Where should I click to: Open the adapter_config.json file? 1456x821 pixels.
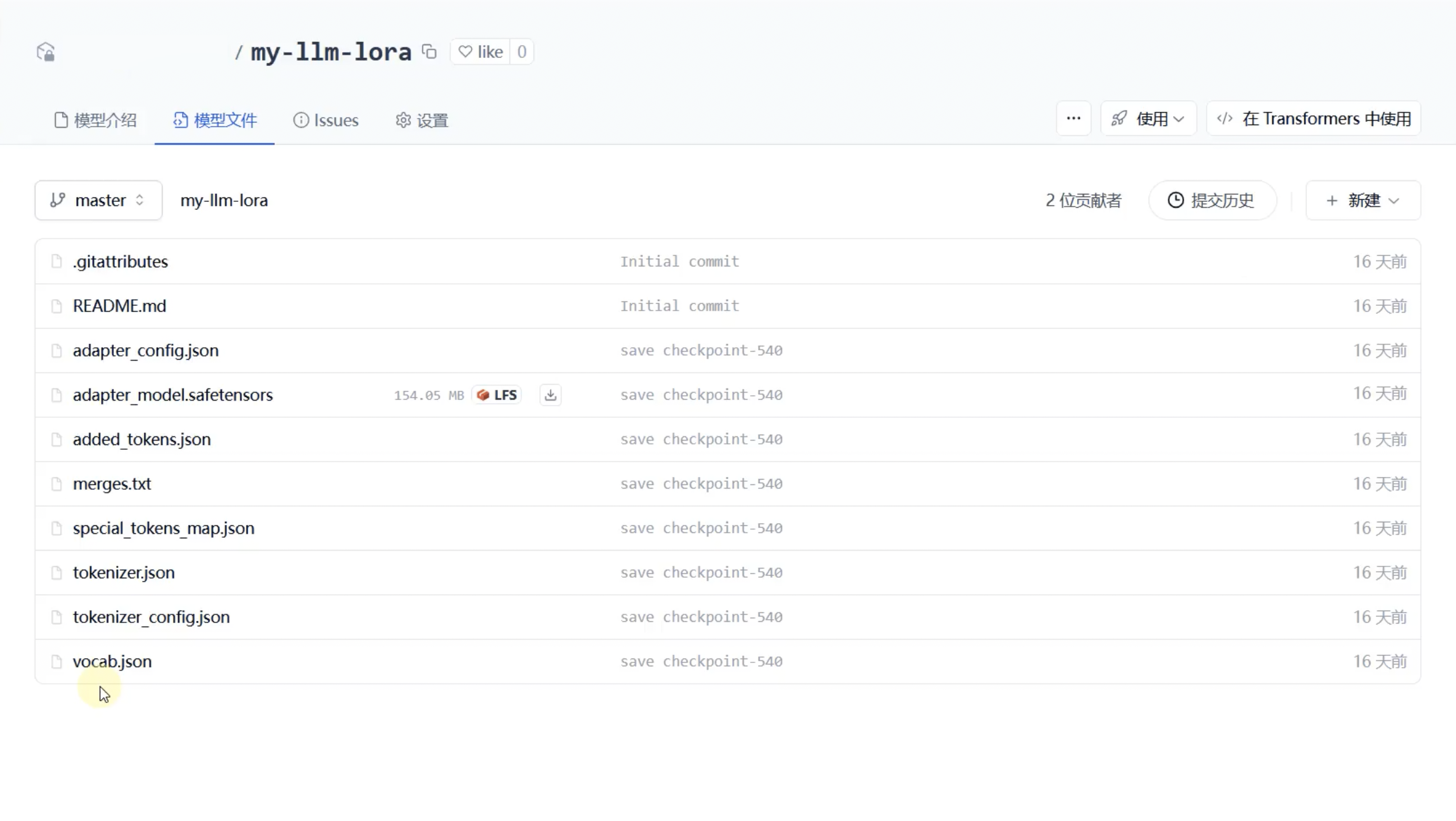point(145,351)
